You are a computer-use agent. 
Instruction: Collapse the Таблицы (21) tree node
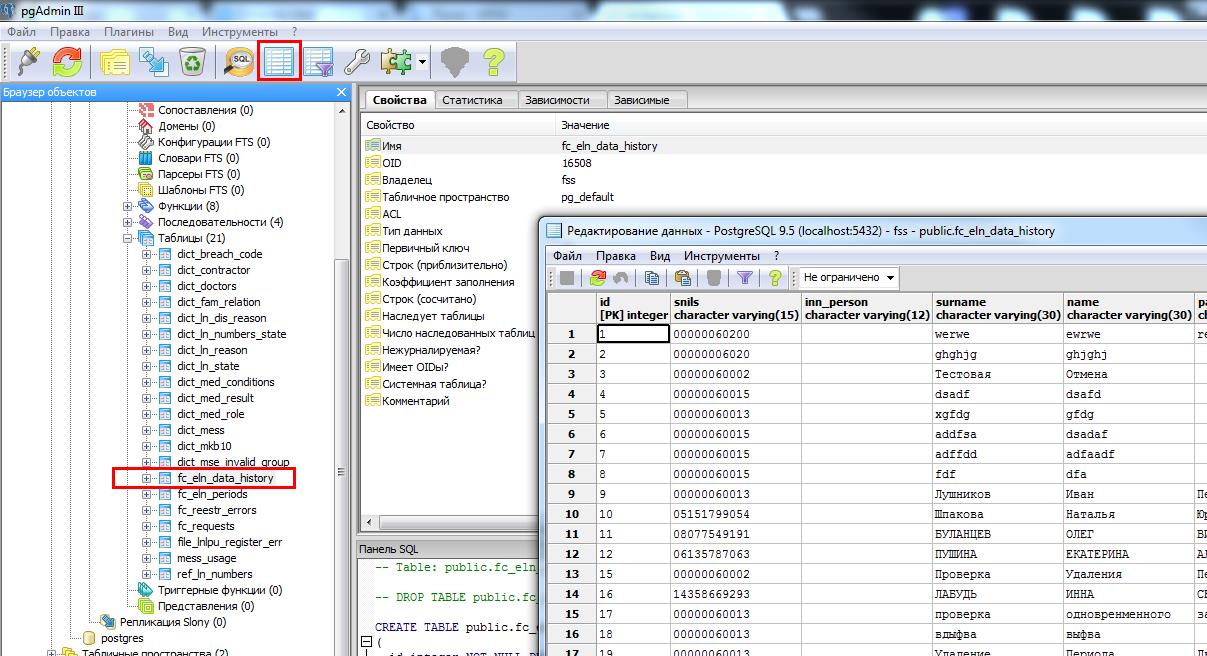click(128, 238)
